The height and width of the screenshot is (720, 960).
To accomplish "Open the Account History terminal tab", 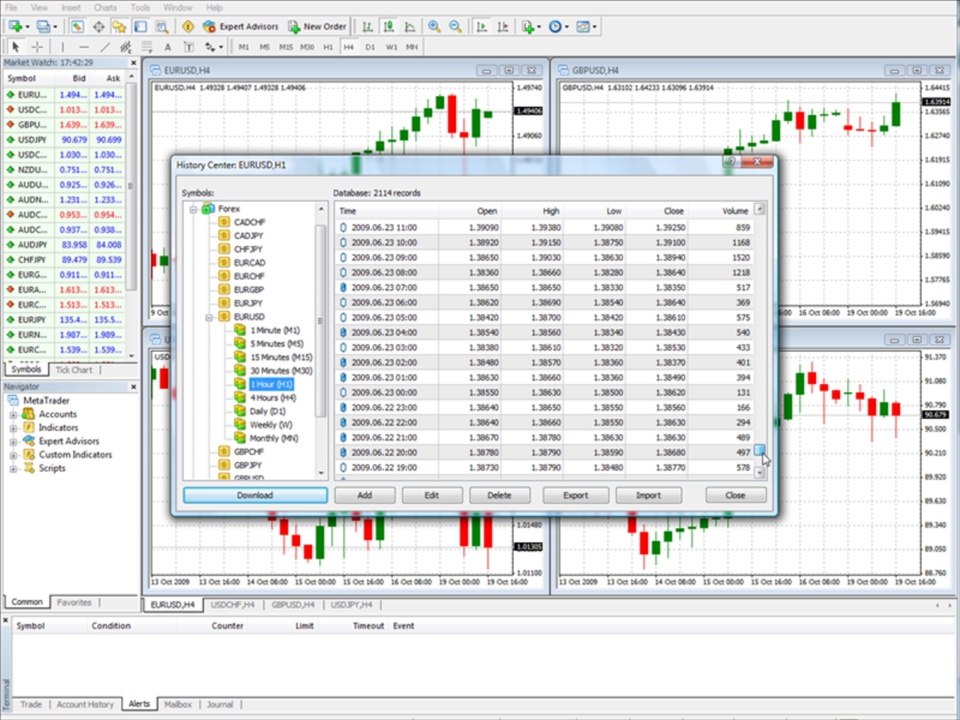I will (x=85, y=705).
